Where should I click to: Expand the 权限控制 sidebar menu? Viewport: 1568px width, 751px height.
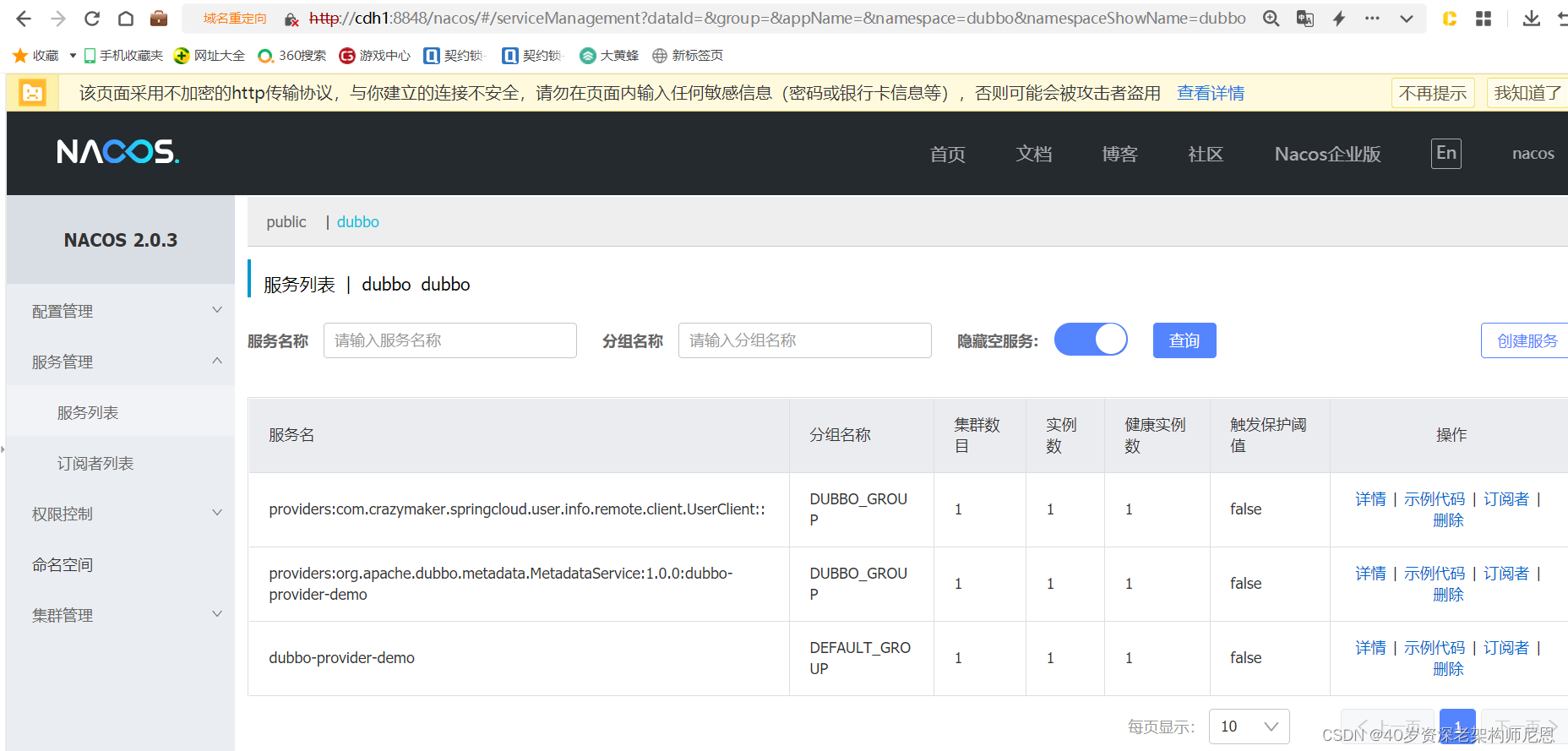pos(121,514)
